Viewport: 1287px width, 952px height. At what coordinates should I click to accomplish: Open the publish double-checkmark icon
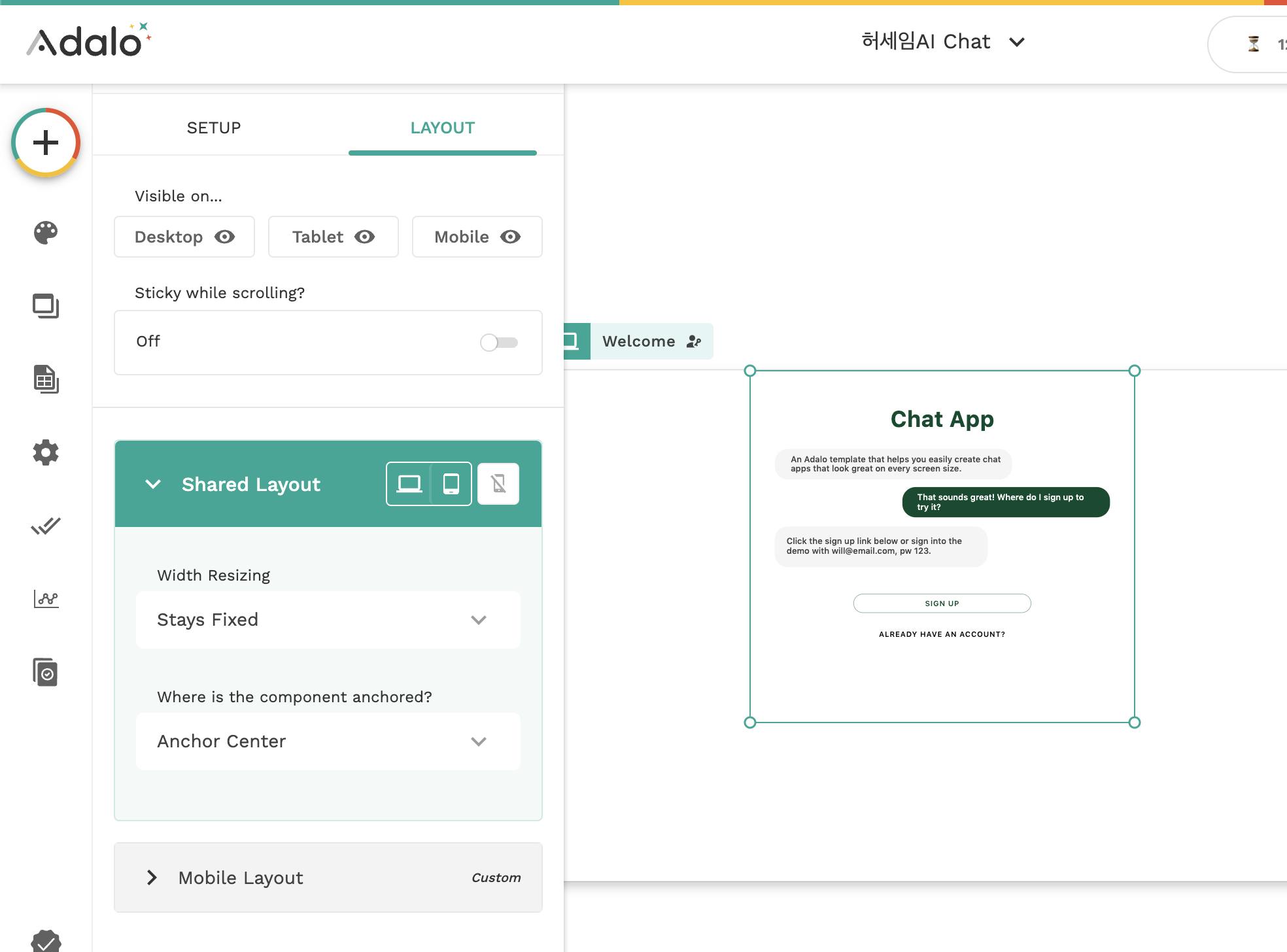pos(46,526)
